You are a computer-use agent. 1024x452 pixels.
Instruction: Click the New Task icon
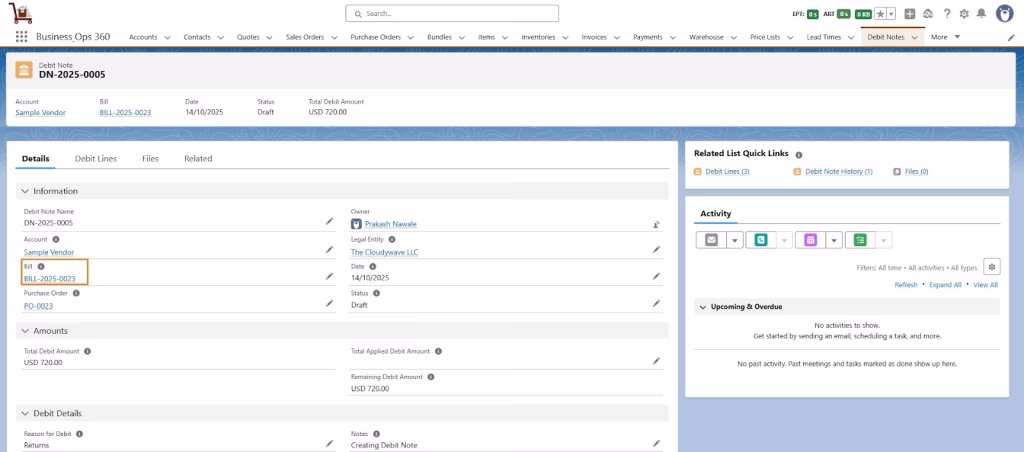[860, 240]
